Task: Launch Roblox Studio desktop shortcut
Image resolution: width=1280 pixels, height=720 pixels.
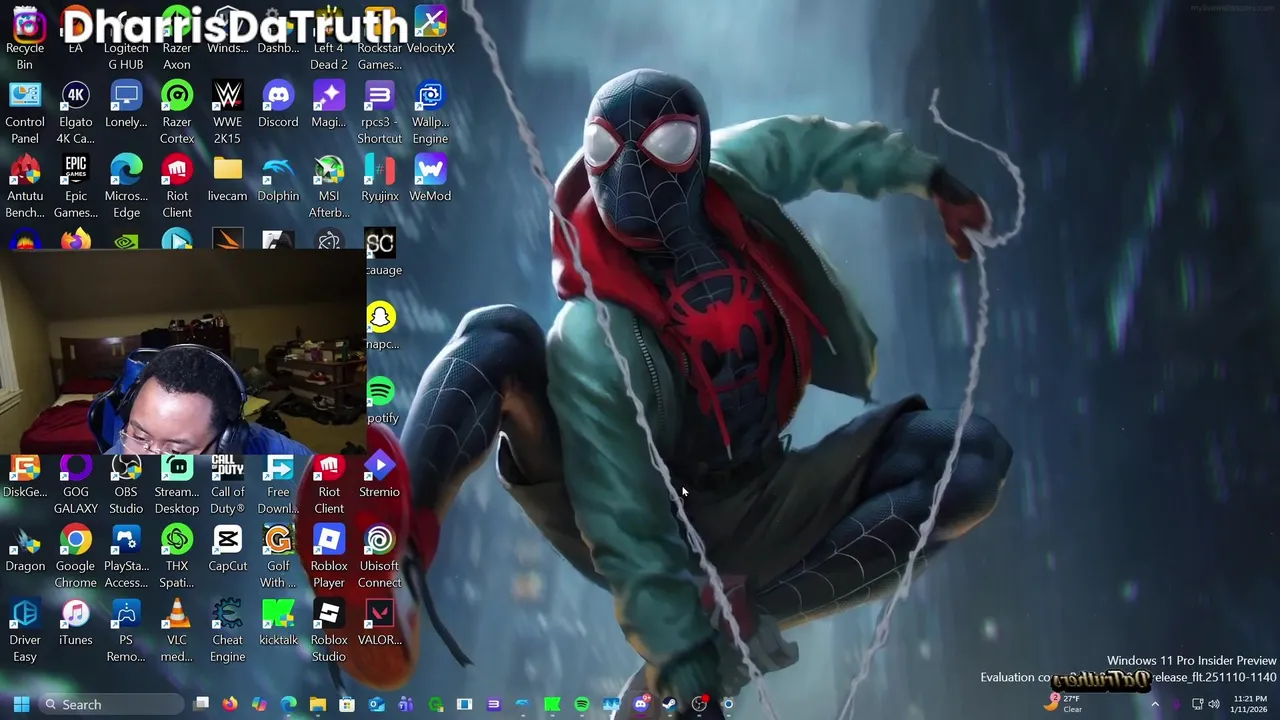Action: [329, 631]
